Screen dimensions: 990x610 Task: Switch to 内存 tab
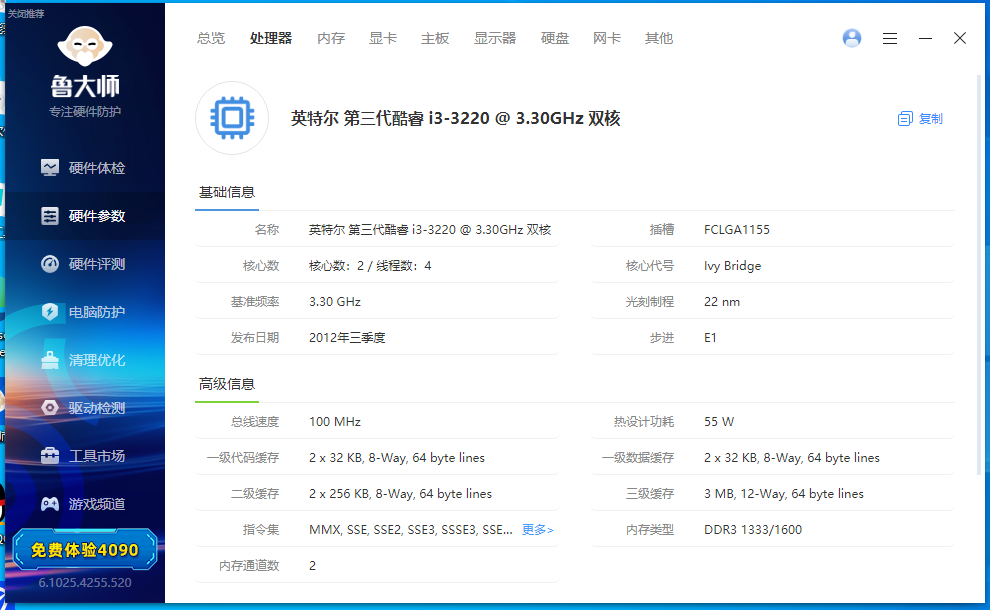tap(331, 39)
